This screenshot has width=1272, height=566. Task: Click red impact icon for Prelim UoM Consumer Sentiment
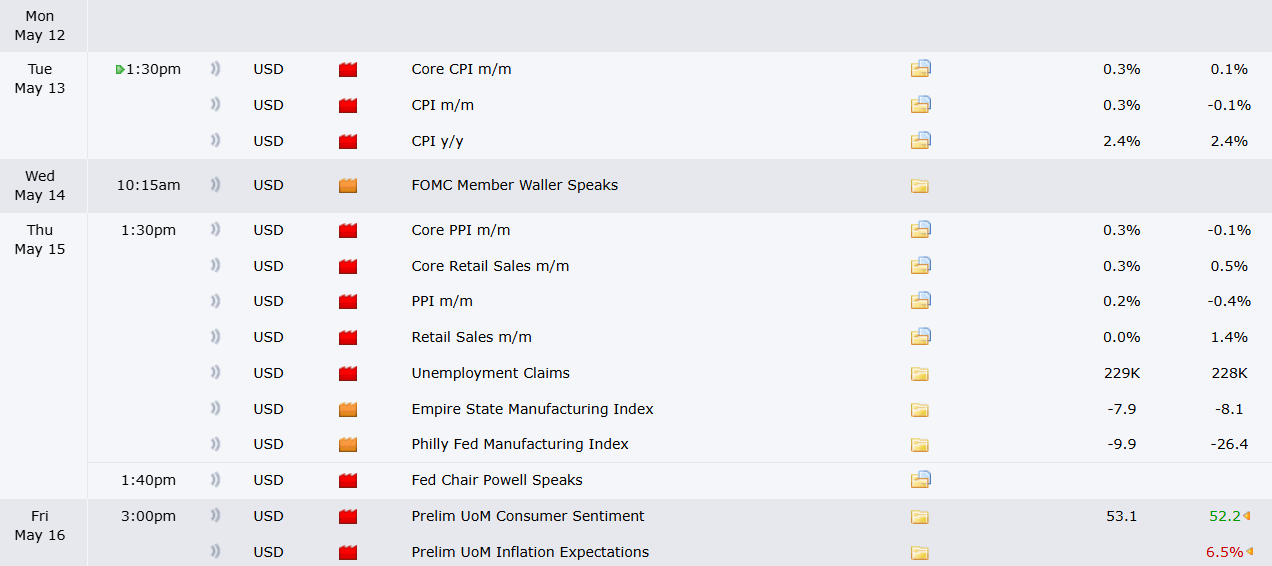pyautogui.click(x=348, y=516)
